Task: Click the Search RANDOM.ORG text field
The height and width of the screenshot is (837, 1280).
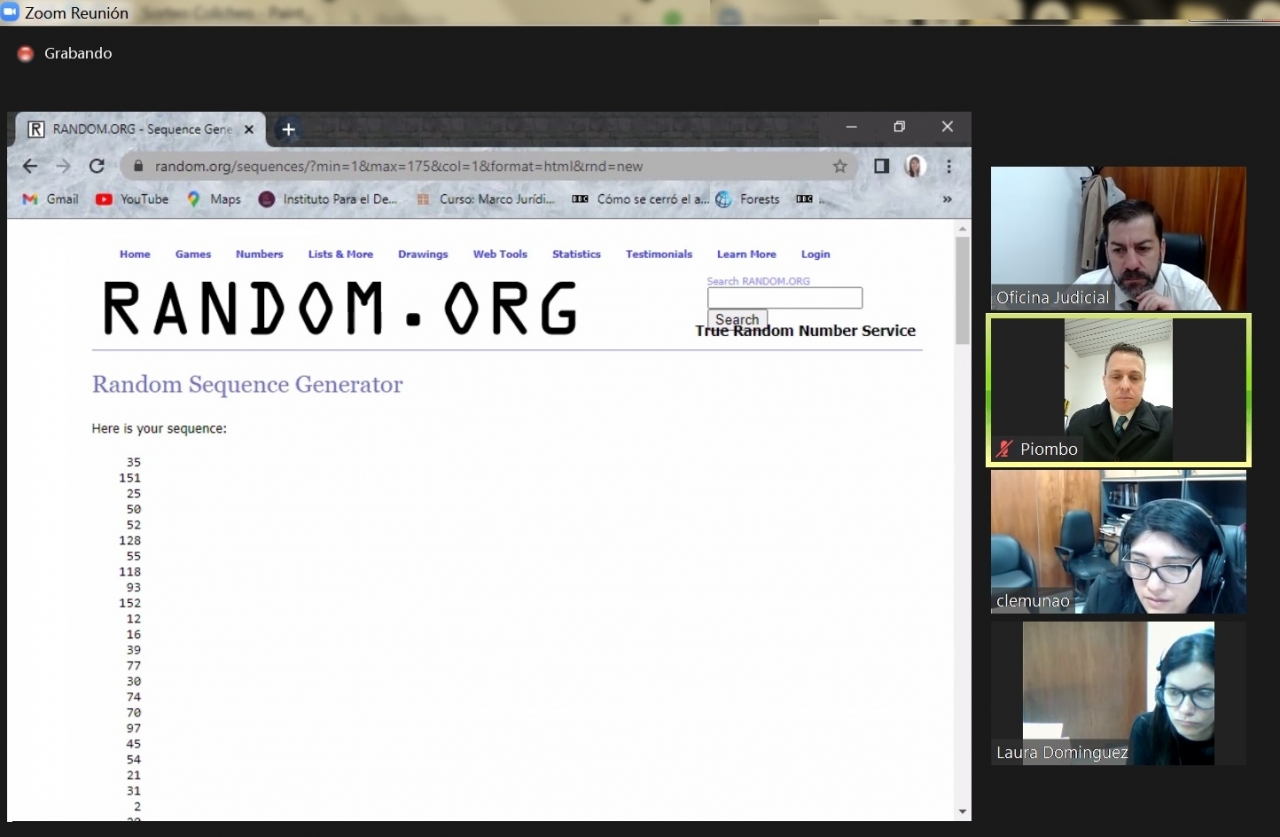Action: [x=784, y=298]
